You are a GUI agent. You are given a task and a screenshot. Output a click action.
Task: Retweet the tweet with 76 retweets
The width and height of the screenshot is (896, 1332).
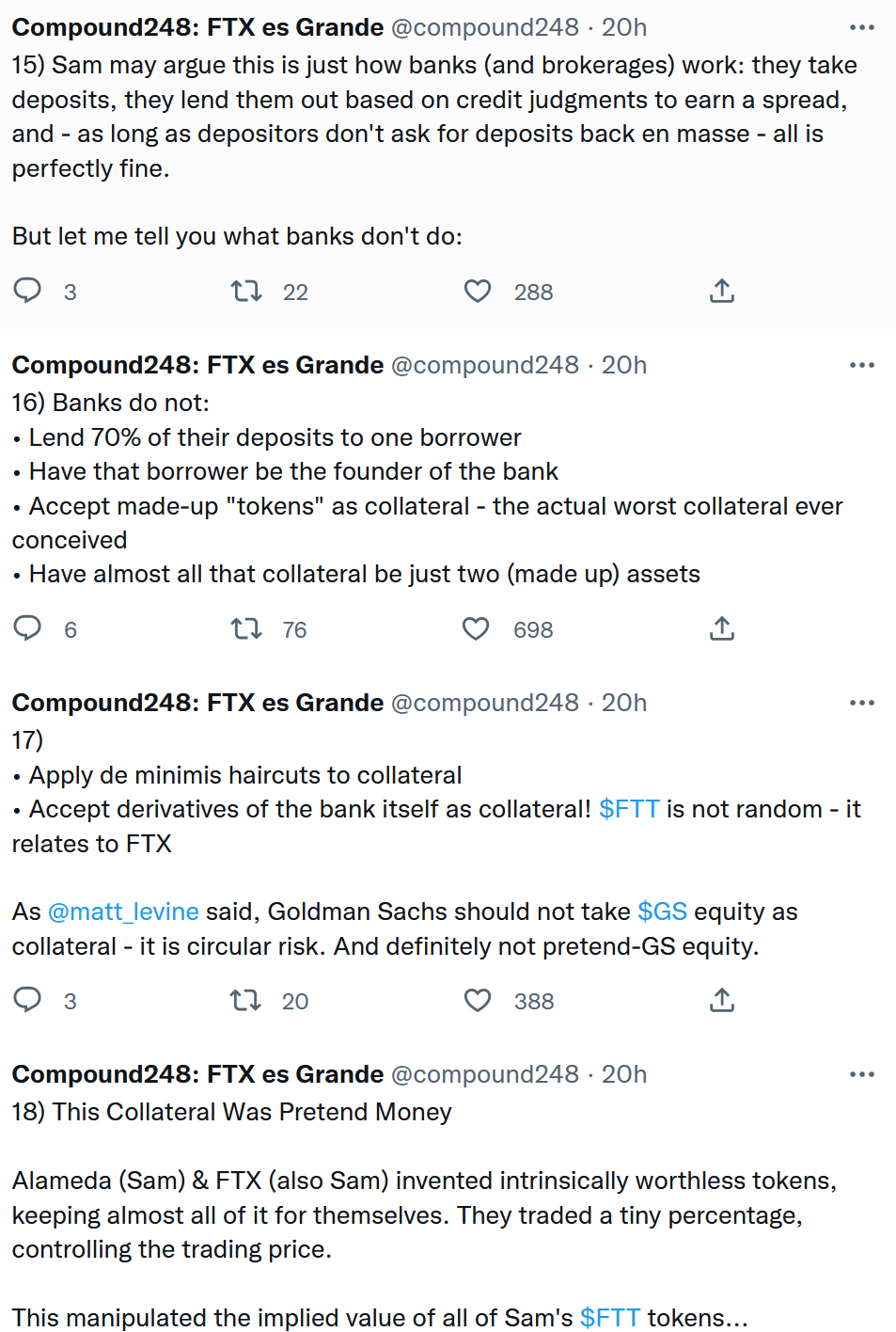[246, 628]
